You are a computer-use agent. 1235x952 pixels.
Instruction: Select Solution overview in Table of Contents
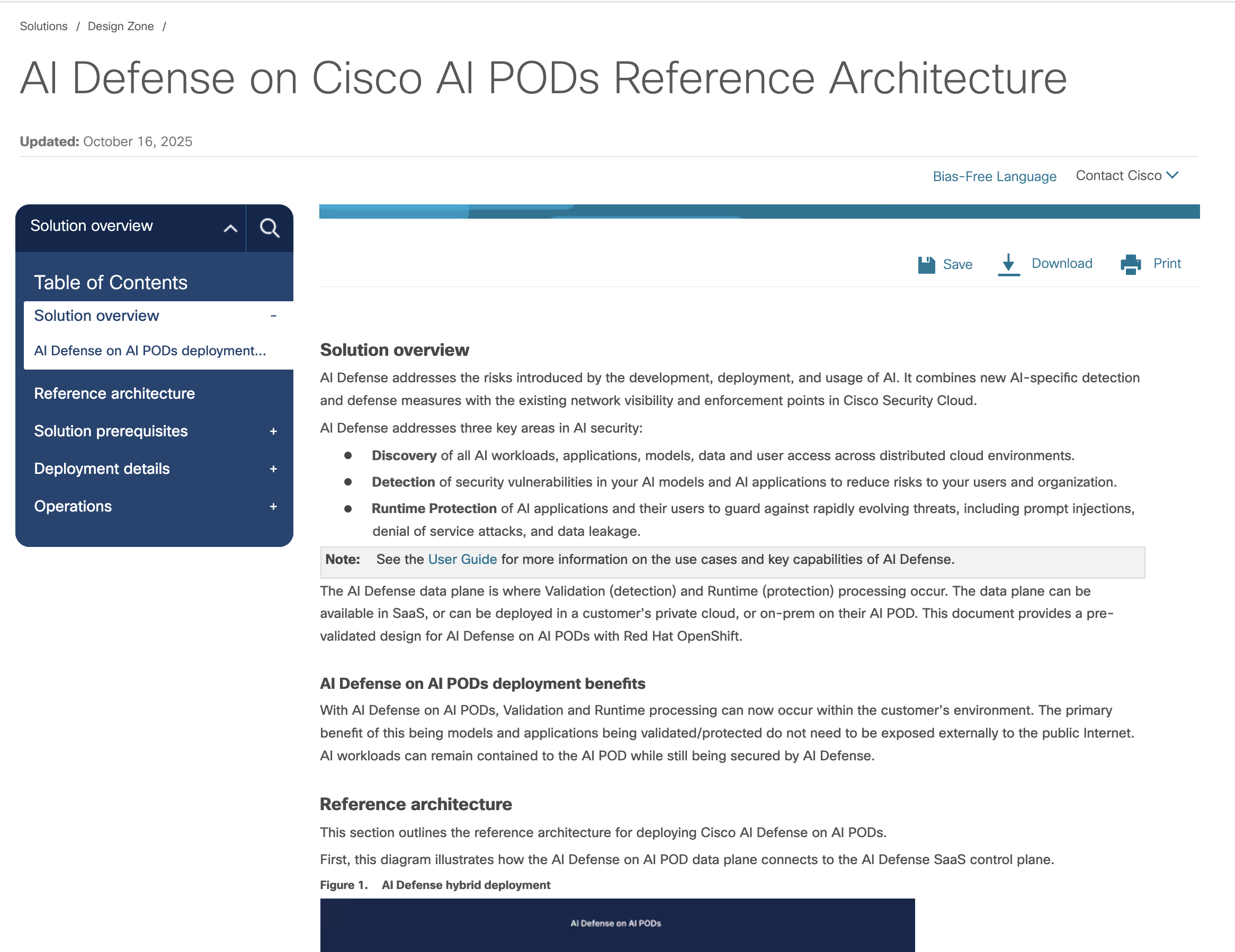(96, 316)
